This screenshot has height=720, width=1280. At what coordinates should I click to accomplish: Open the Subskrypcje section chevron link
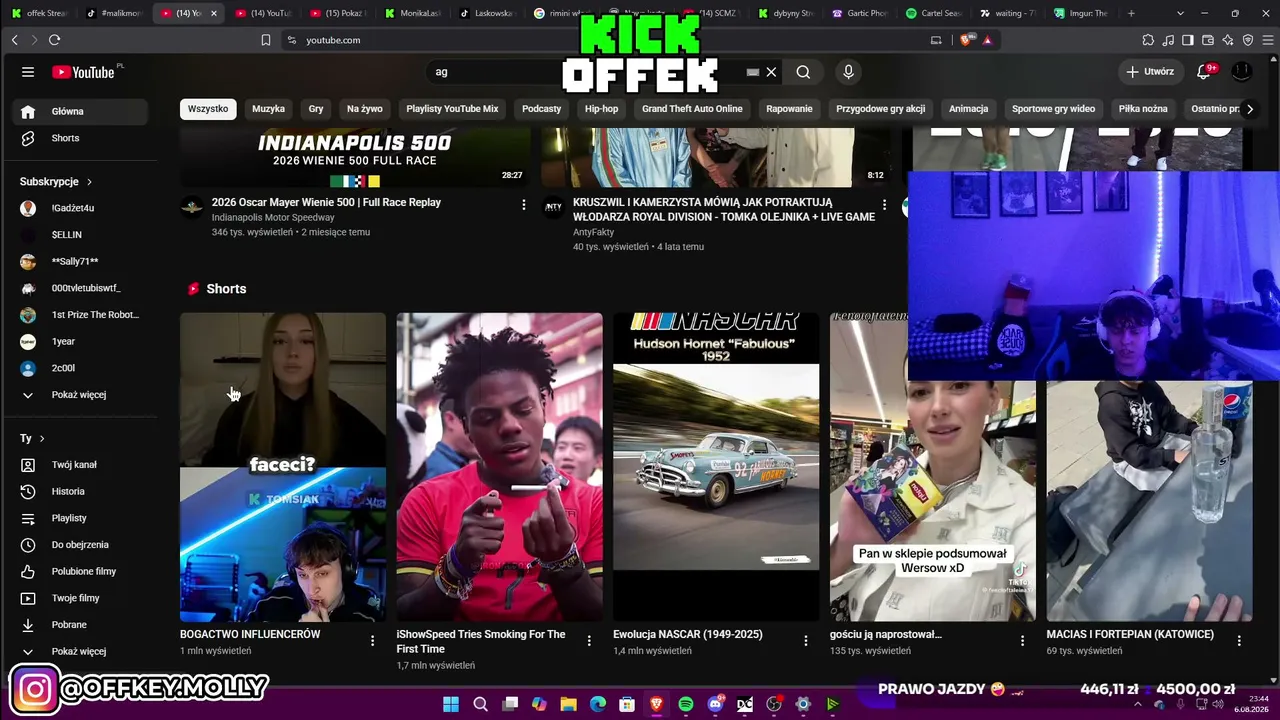pyautogui.click(x=56, y=182)
